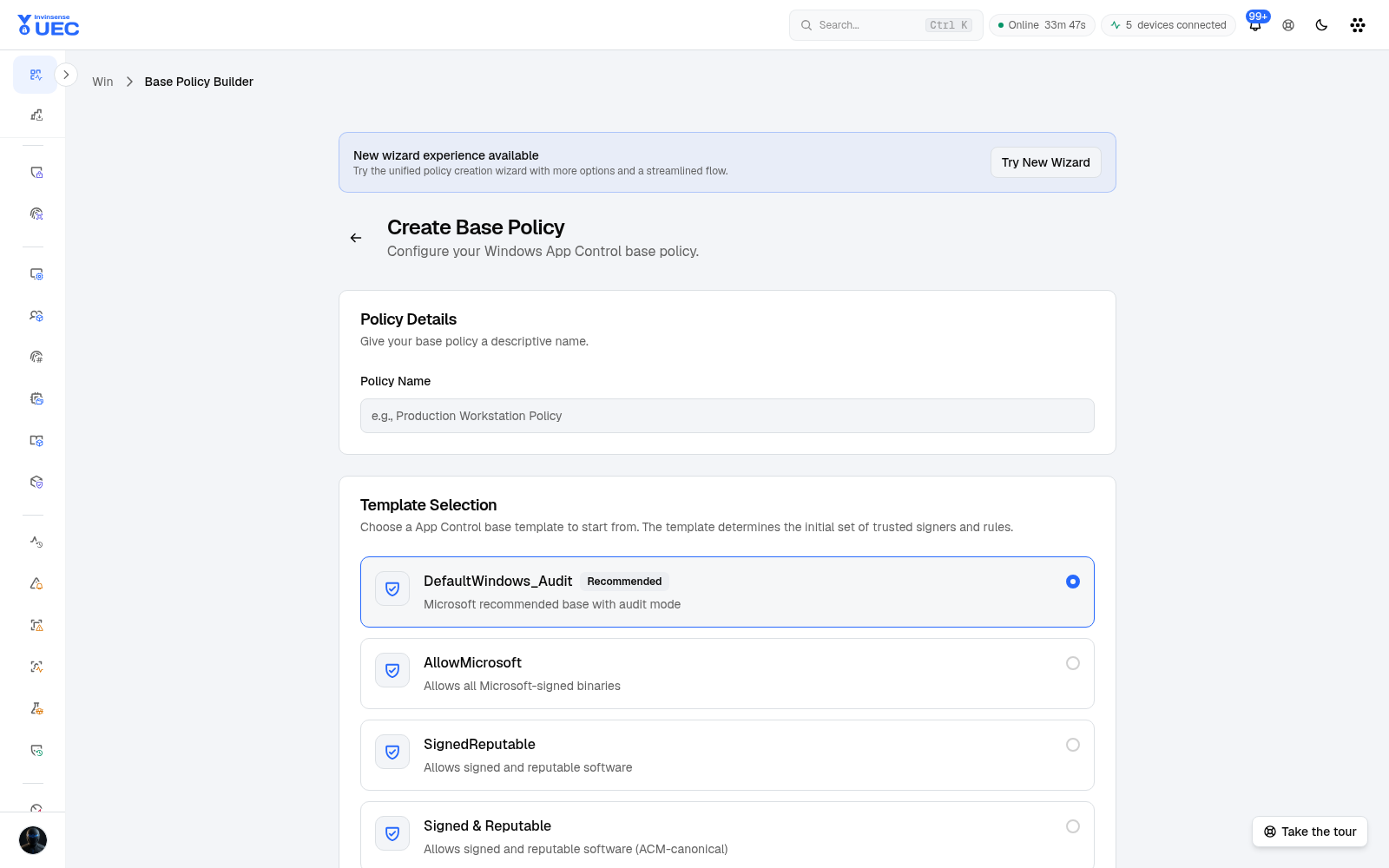Image resolution: width=1389 pixels, height=868 pixels.
Task: Open the sidebar icon with download arrow
Action: [36, 115]
